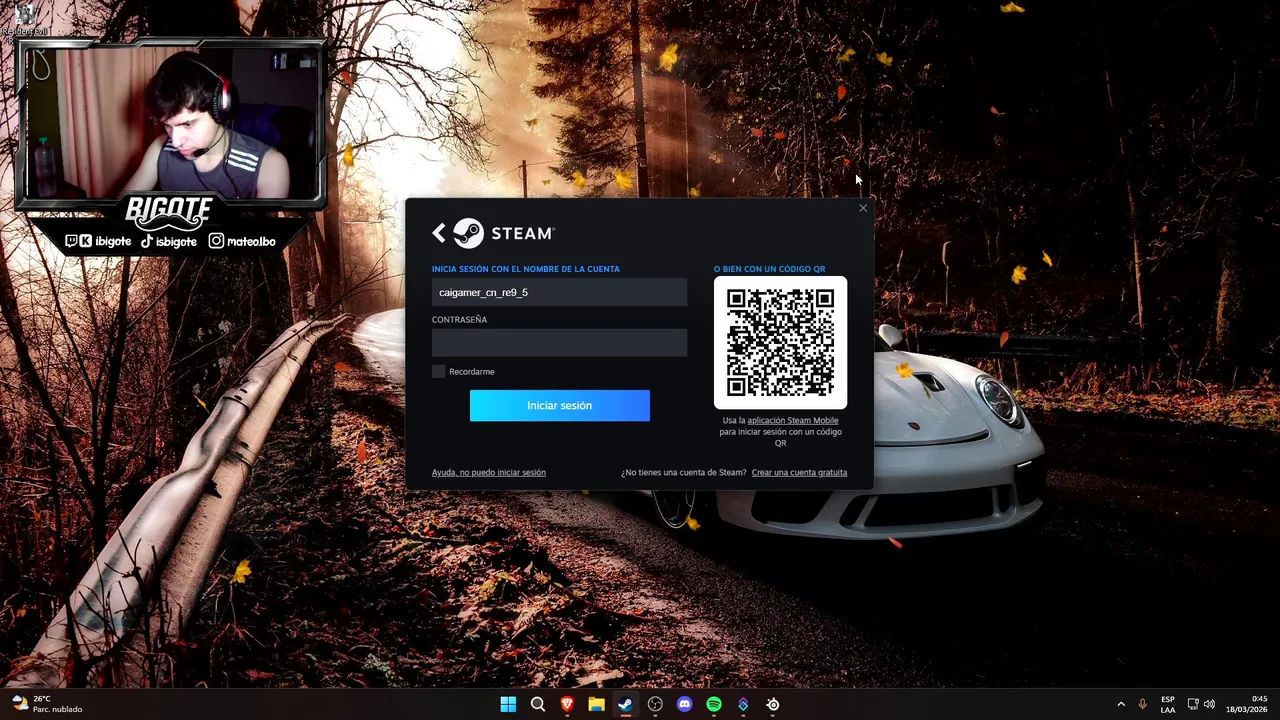Open the Windows Start menu
1280x720 pixels.
(508, 704)
